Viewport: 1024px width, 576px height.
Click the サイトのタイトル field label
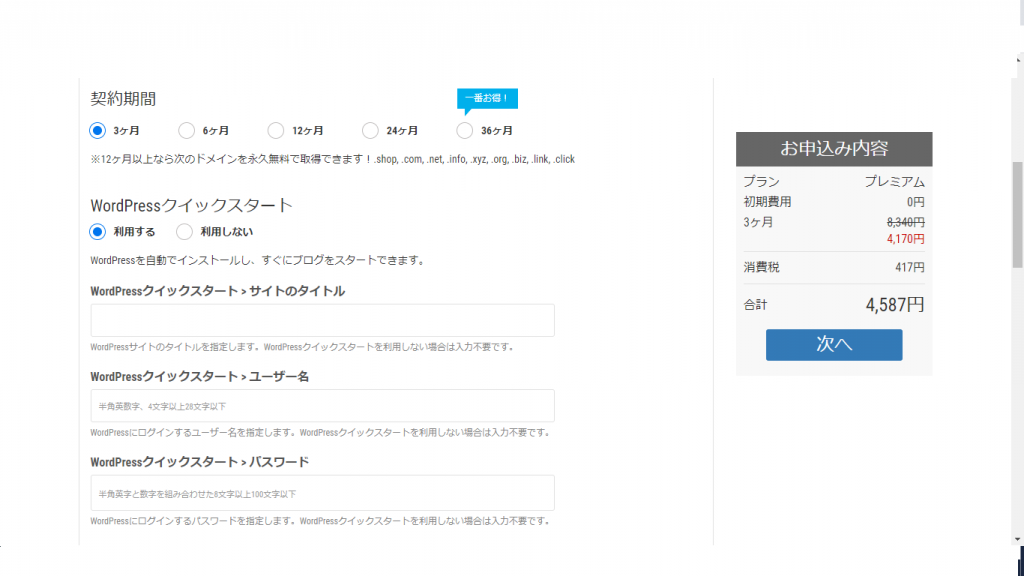click(217, 291)
